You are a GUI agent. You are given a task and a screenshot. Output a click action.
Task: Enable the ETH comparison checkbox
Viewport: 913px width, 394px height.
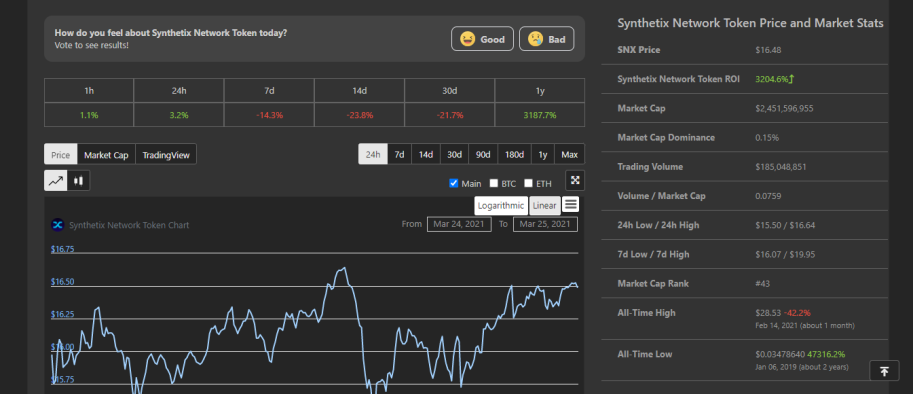tap(529, 183)
